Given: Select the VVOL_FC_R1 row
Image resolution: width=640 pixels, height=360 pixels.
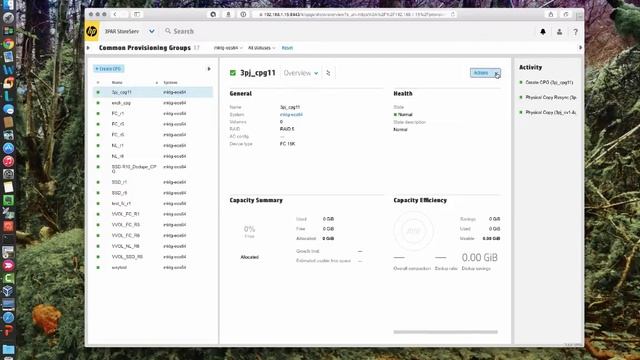Looking at the screenshot, I should [x=153, y=214].
